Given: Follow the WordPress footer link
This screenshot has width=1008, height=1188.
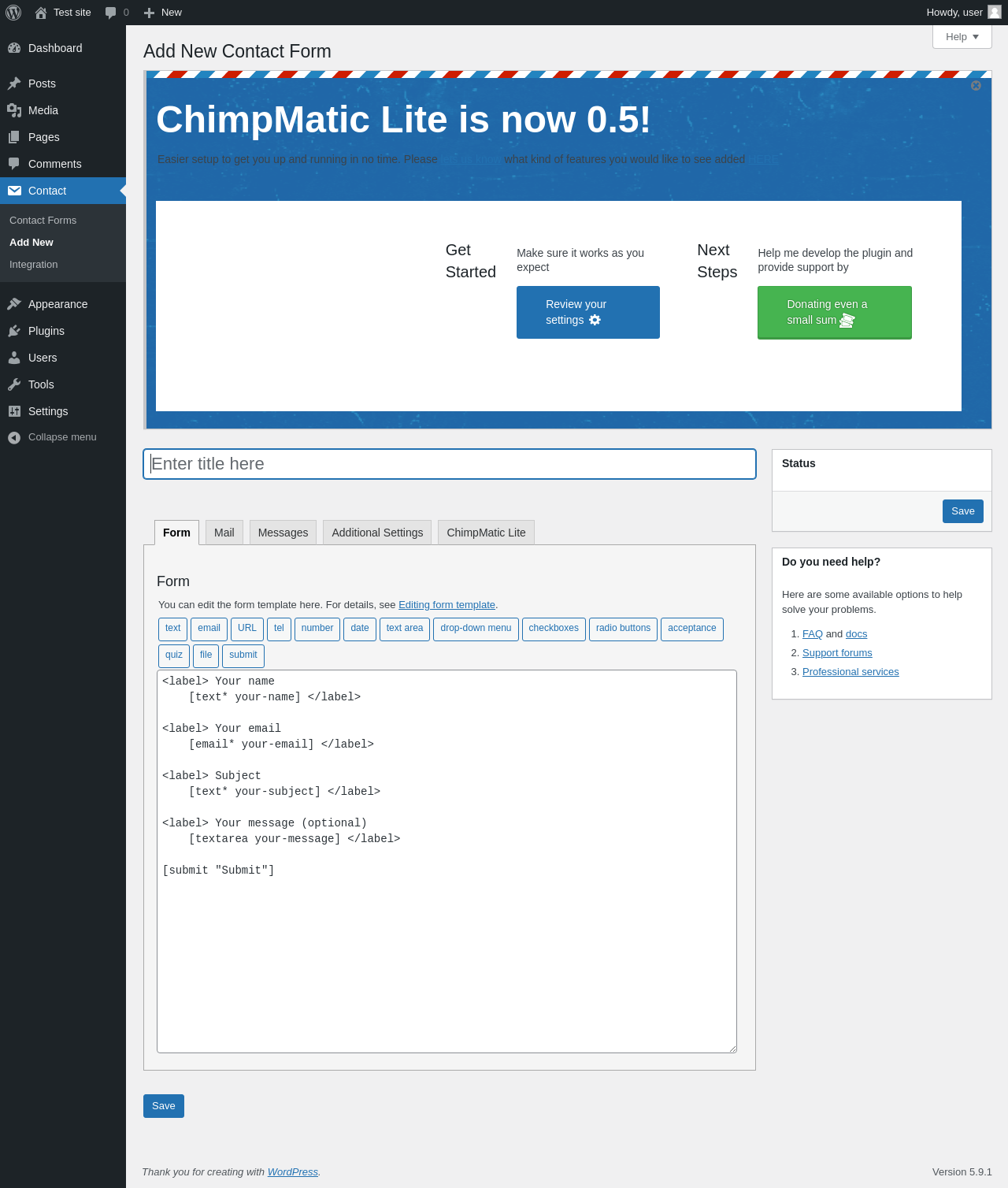Looking at the screenshot, I should [x=293, y=1172].
